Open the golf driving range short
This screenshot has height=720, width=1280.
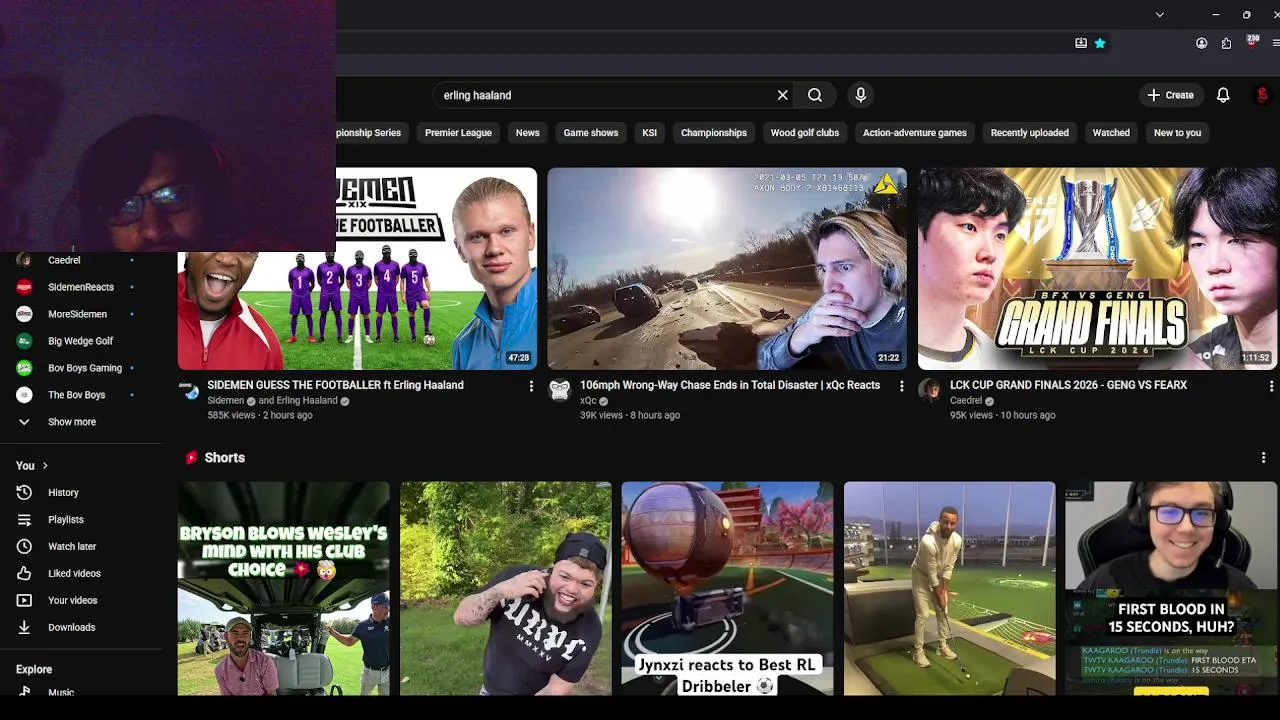click(949, 588)
